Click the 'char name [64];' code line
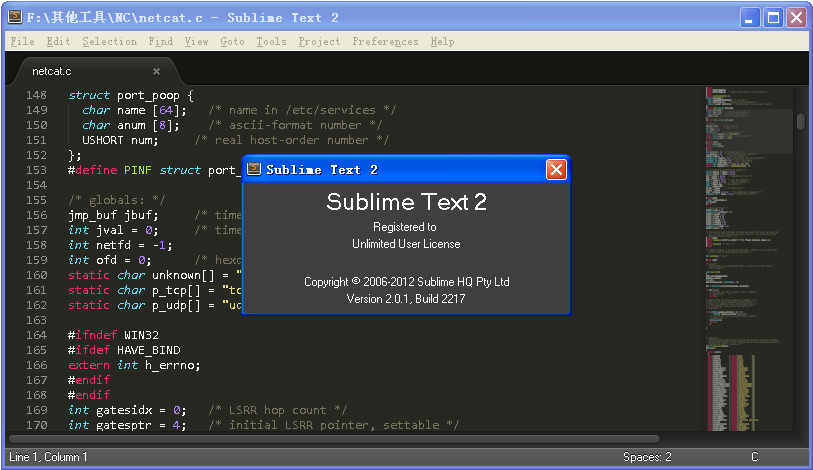The height and width of the screenshot is (470, 813). point(134,110)
